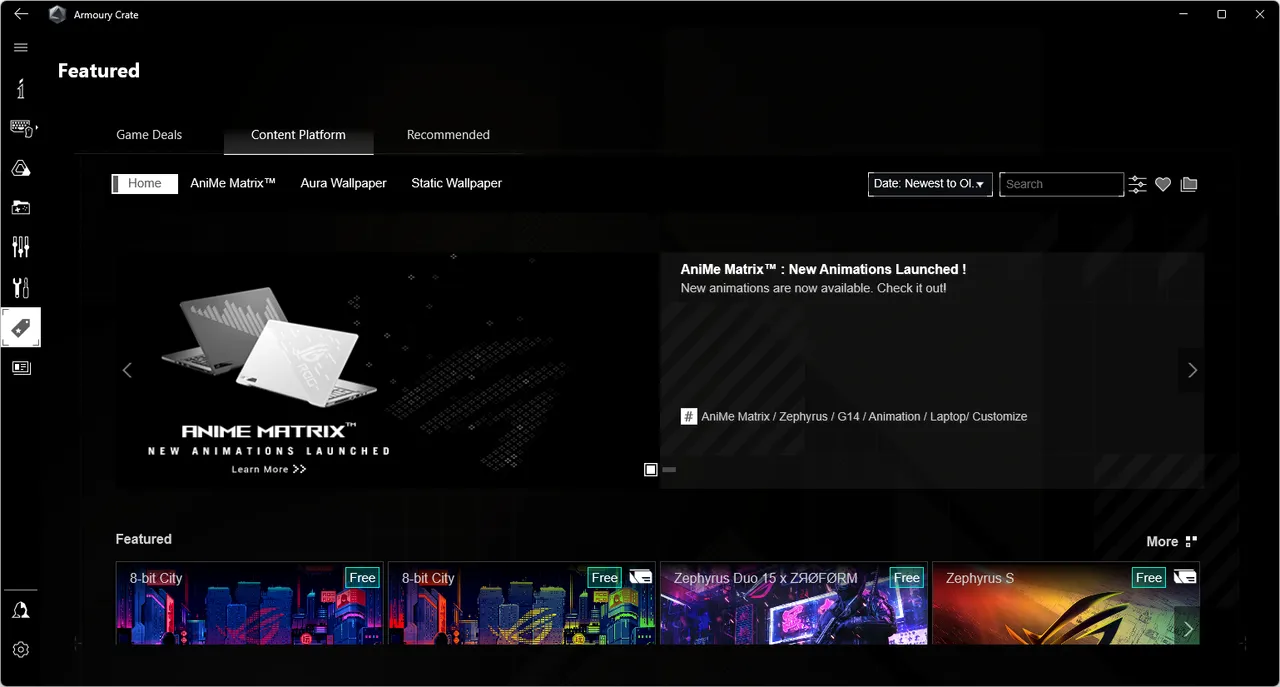The image size is (1280, 687).
Task: Click the Armoury Crate logo icon
Action: pyautogui.click(x=57, y=15)
